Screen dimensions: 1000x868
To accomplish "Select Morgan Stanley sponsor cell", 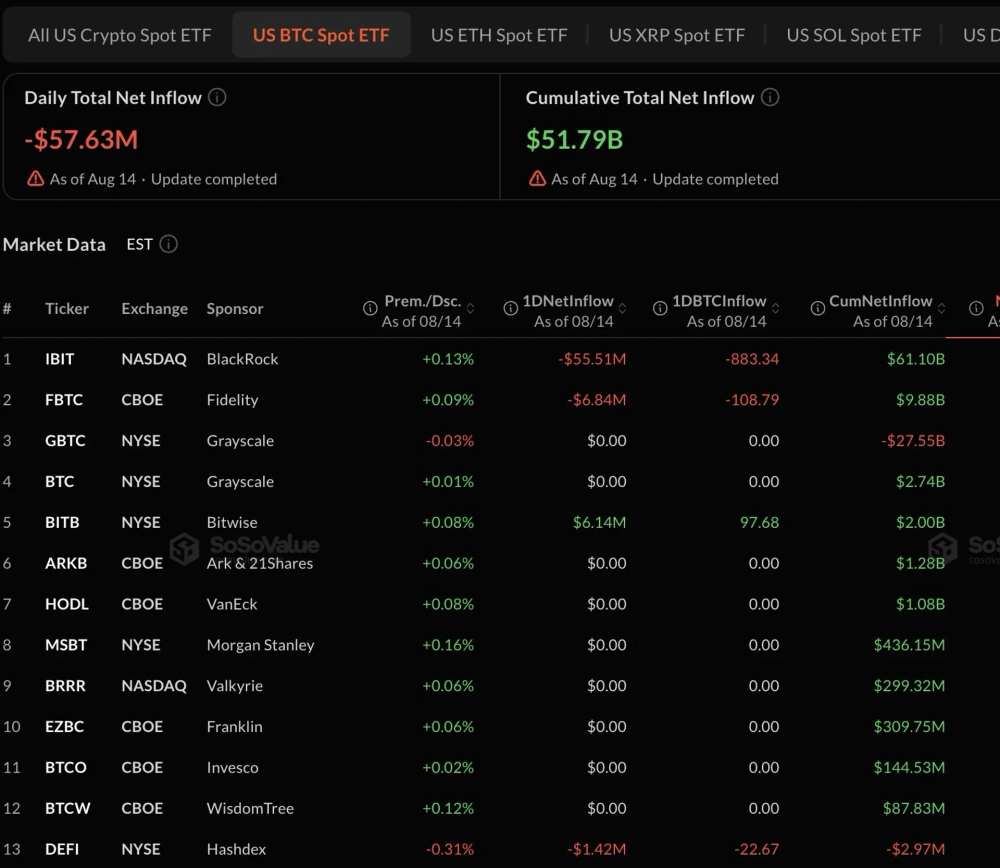I will click(260, 645).
